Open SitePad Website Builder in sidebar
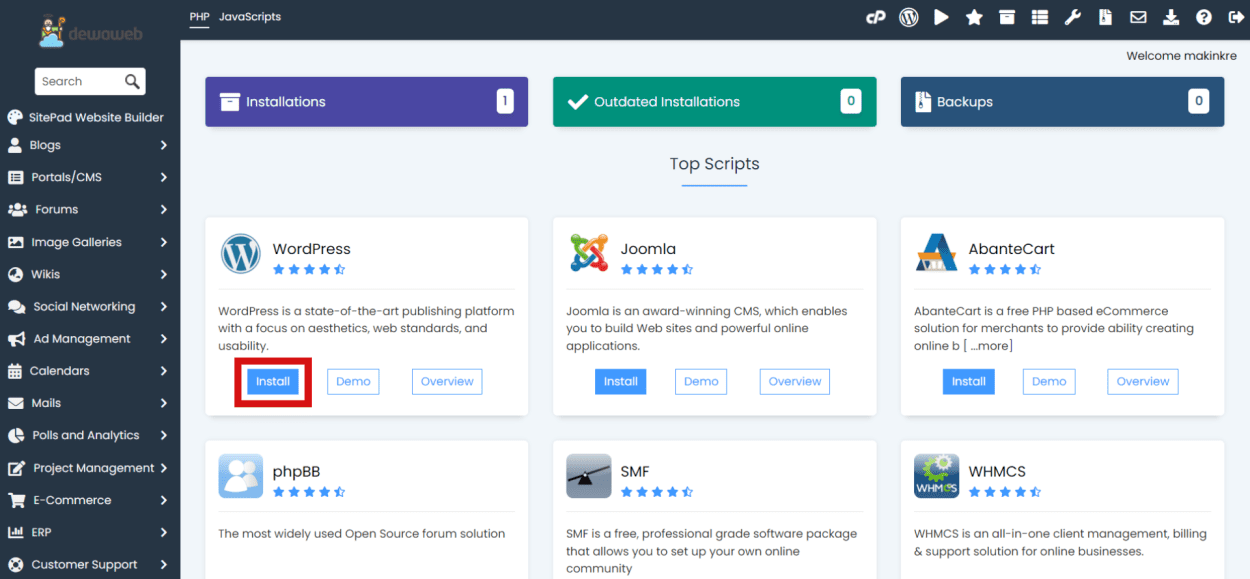 tap(85, 117)
